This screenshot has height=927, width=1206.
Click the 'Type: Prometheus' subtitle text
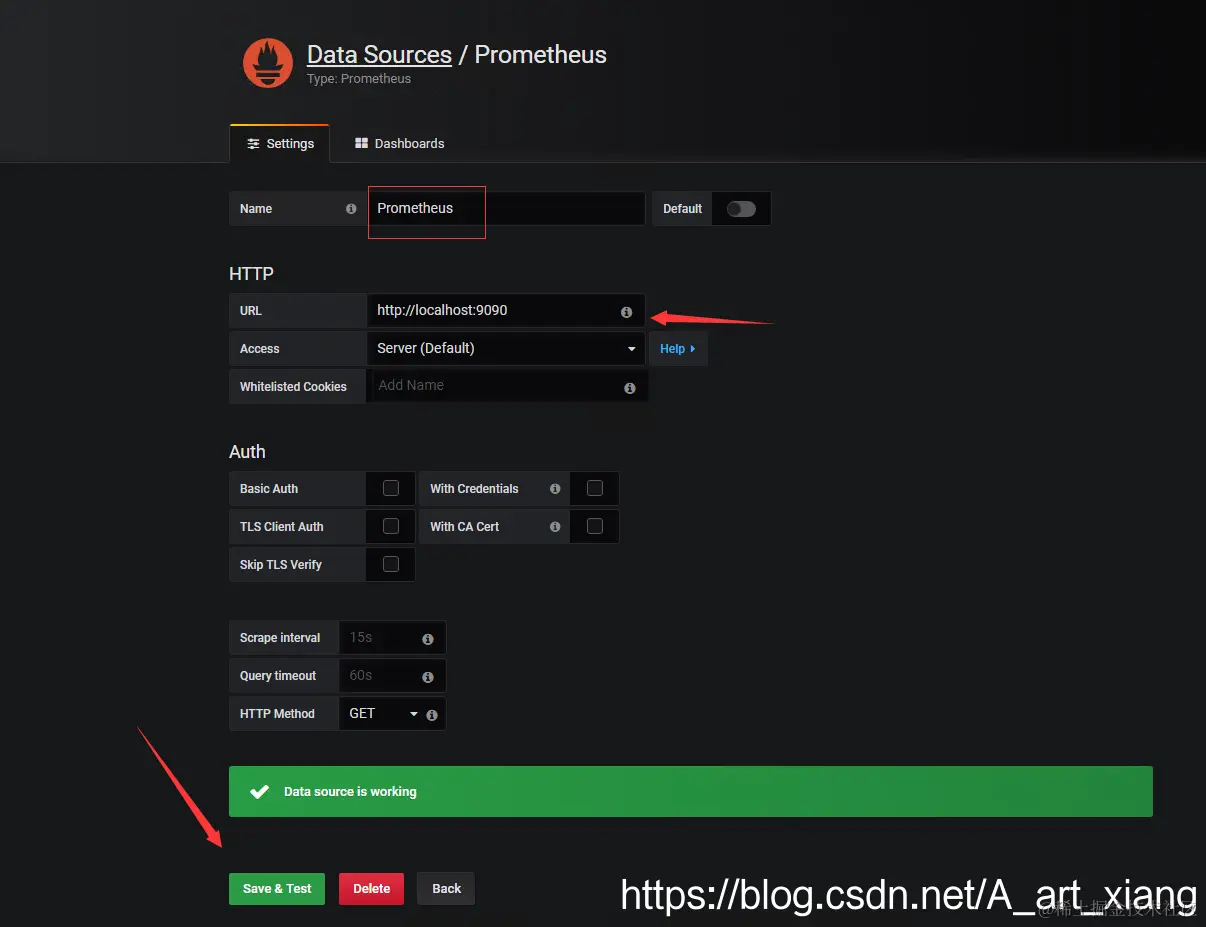(359, 79)
